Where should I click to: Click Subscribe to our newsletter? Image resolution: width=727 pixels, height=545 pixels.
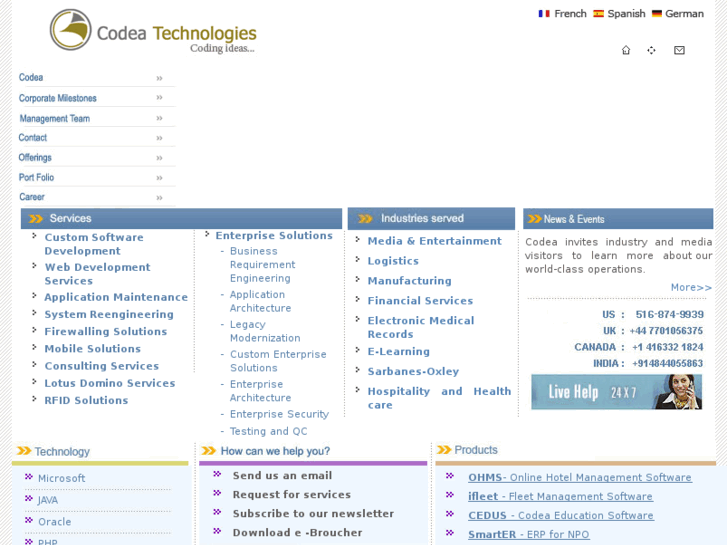click(x=313, y=513)
